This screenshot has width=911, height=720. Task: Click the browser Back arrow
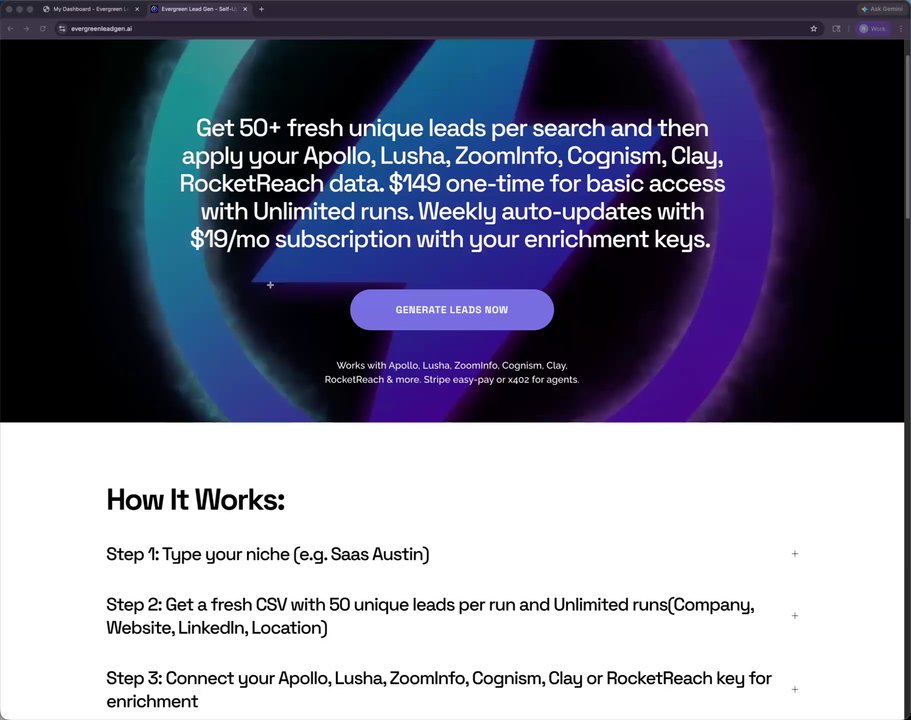(10, 28)
